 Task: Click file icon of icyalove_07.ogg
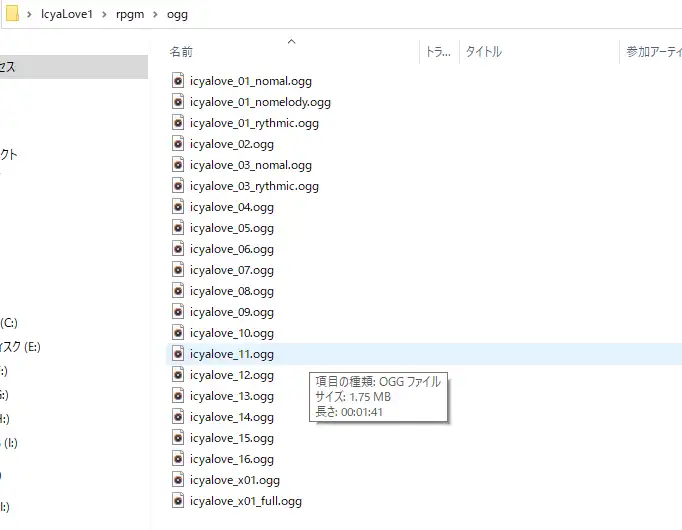pyautogui.click(x=178, y=270)
